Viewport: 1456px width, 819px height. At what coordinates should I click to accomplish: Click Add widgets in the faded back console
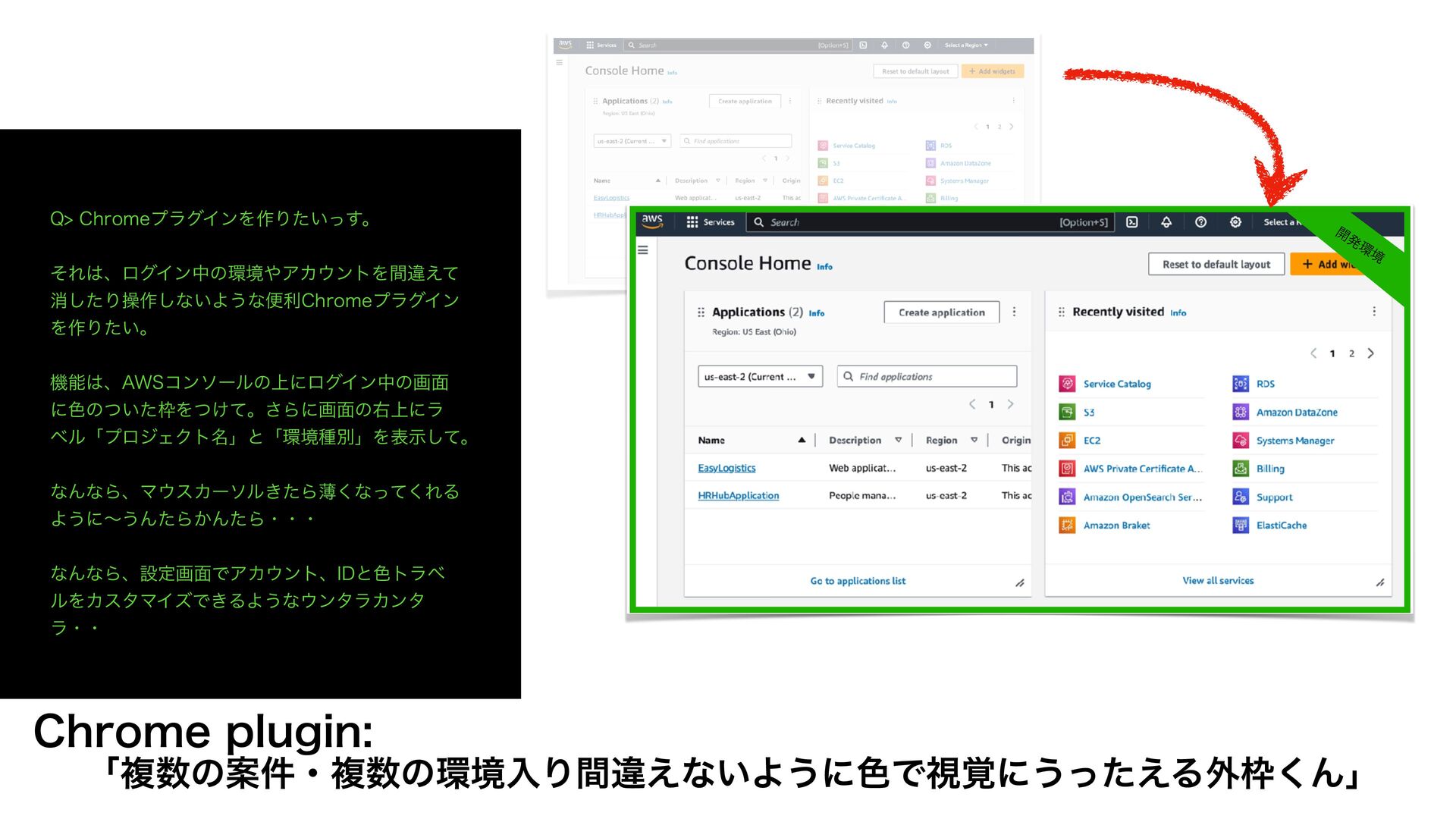pyautogui.click(x=993, y=71)
